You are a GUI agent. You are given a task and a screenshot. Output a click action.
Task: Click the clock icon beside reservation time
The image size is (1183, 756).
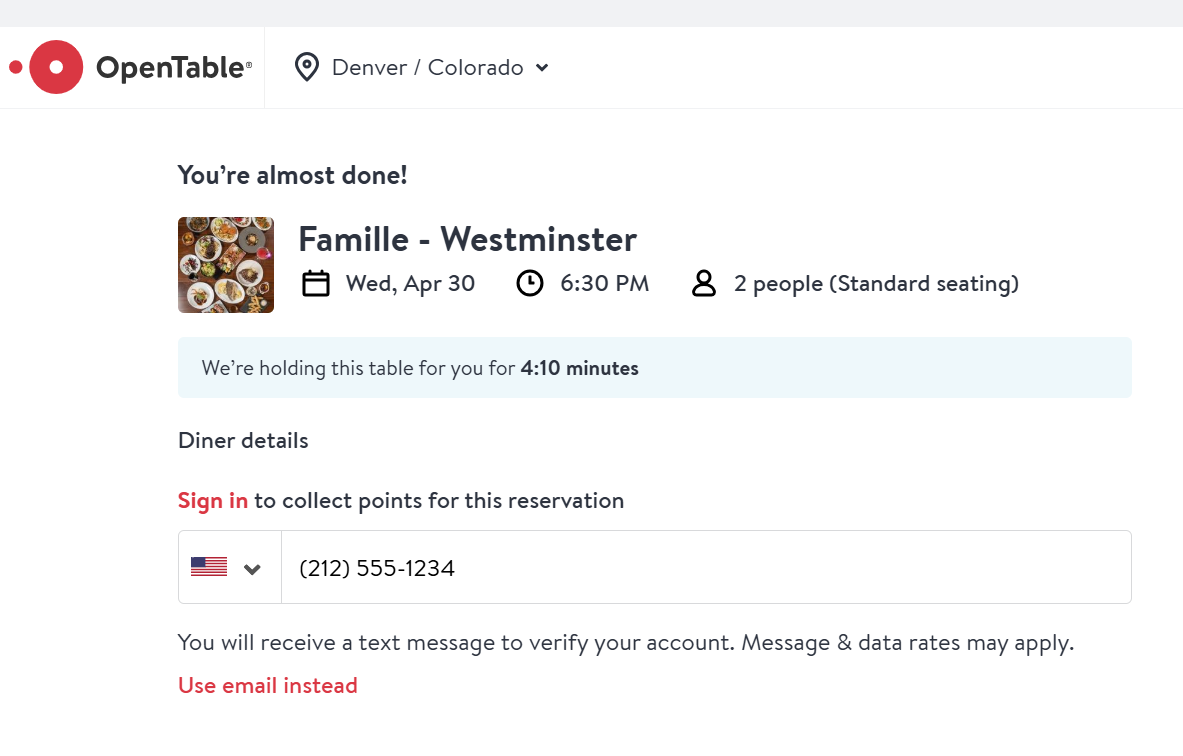tap(530, 284)
